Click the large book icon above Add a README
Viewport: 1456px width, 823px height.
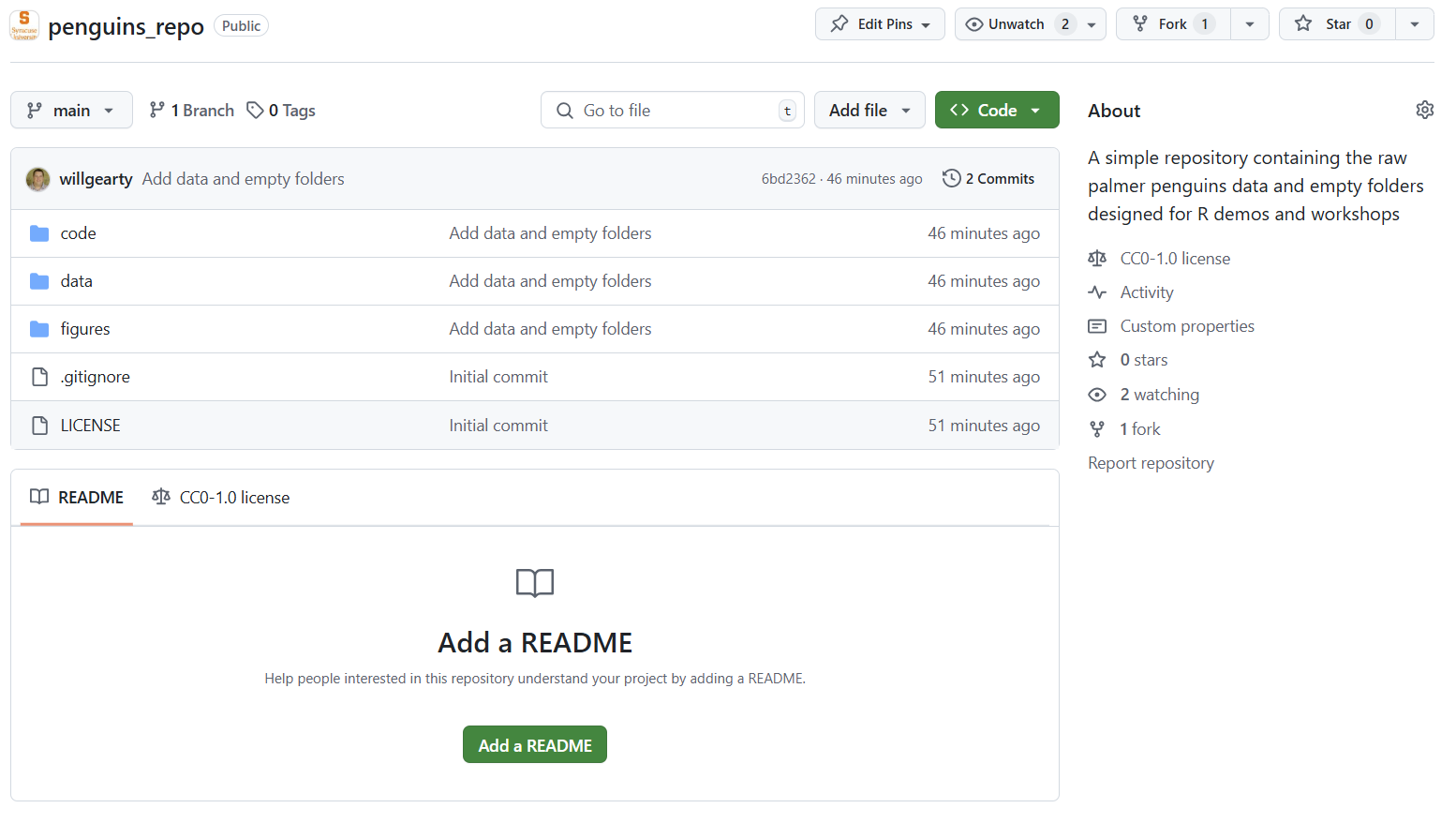pos(535,583)
